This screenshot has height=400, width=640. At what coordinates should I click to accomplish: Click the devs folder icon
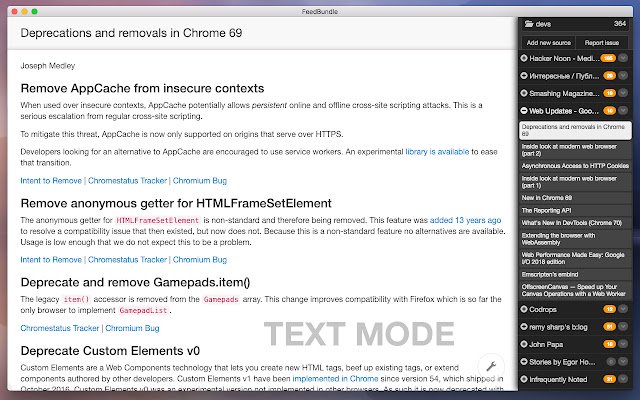click(x=529, y=24)
